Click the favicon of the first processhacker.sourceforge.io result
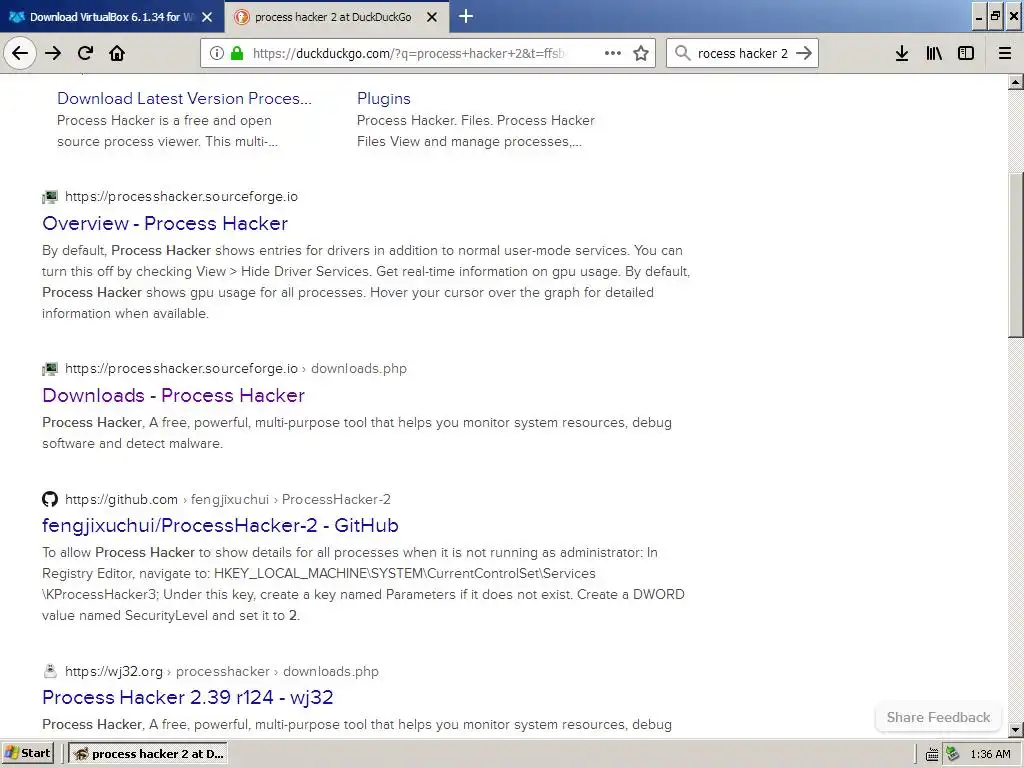 (x=50, y=197)
